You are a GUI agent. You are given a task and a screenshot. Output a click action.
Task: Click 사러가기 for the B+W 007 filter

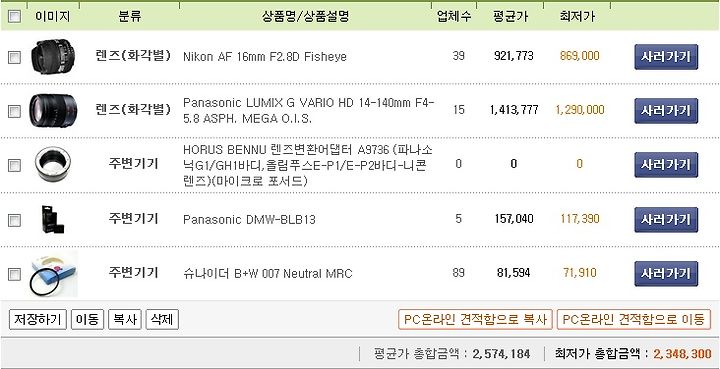666,274
